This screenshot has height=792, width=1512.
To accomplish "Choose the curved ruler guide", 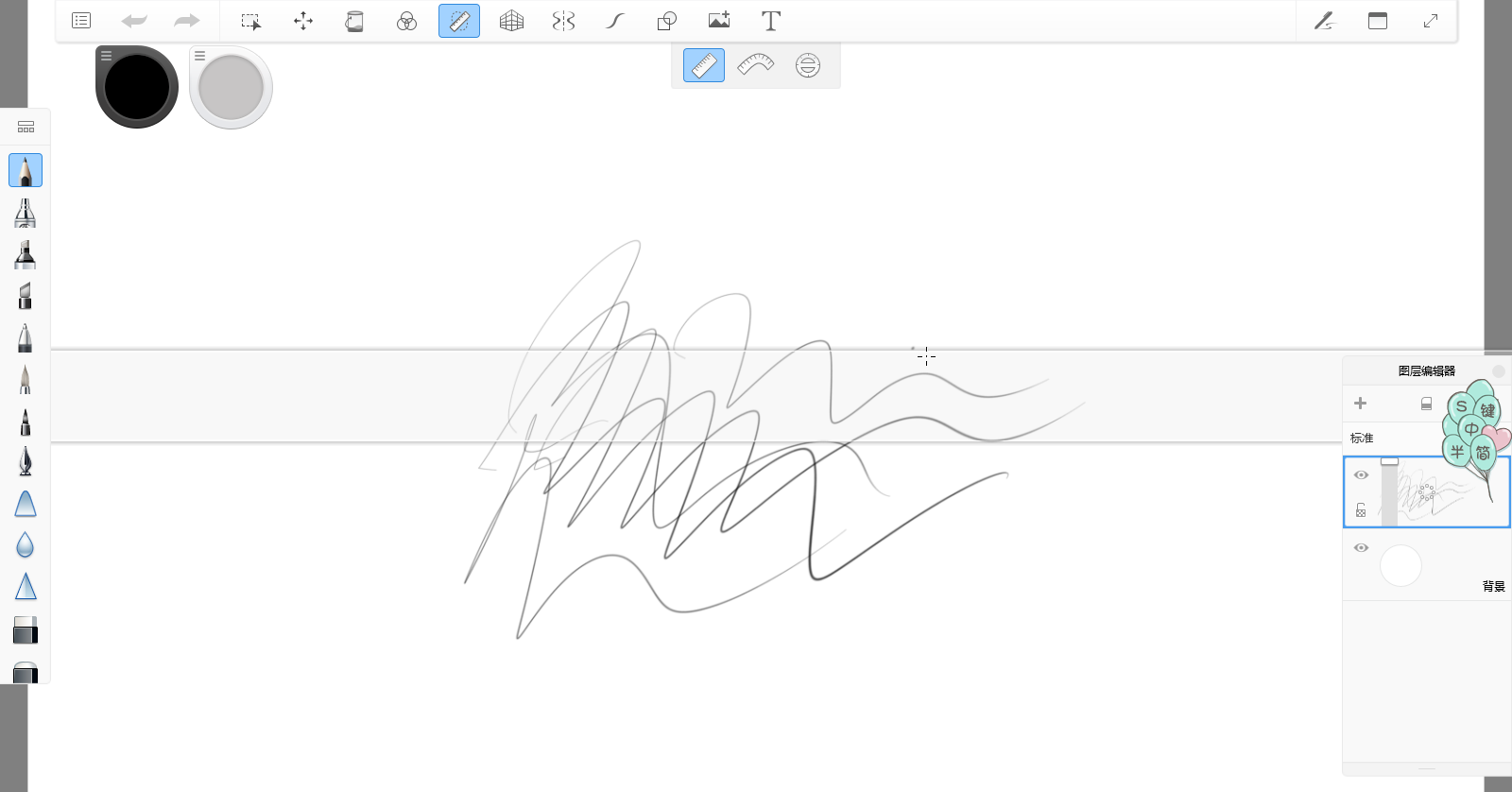I will point(756,65).
